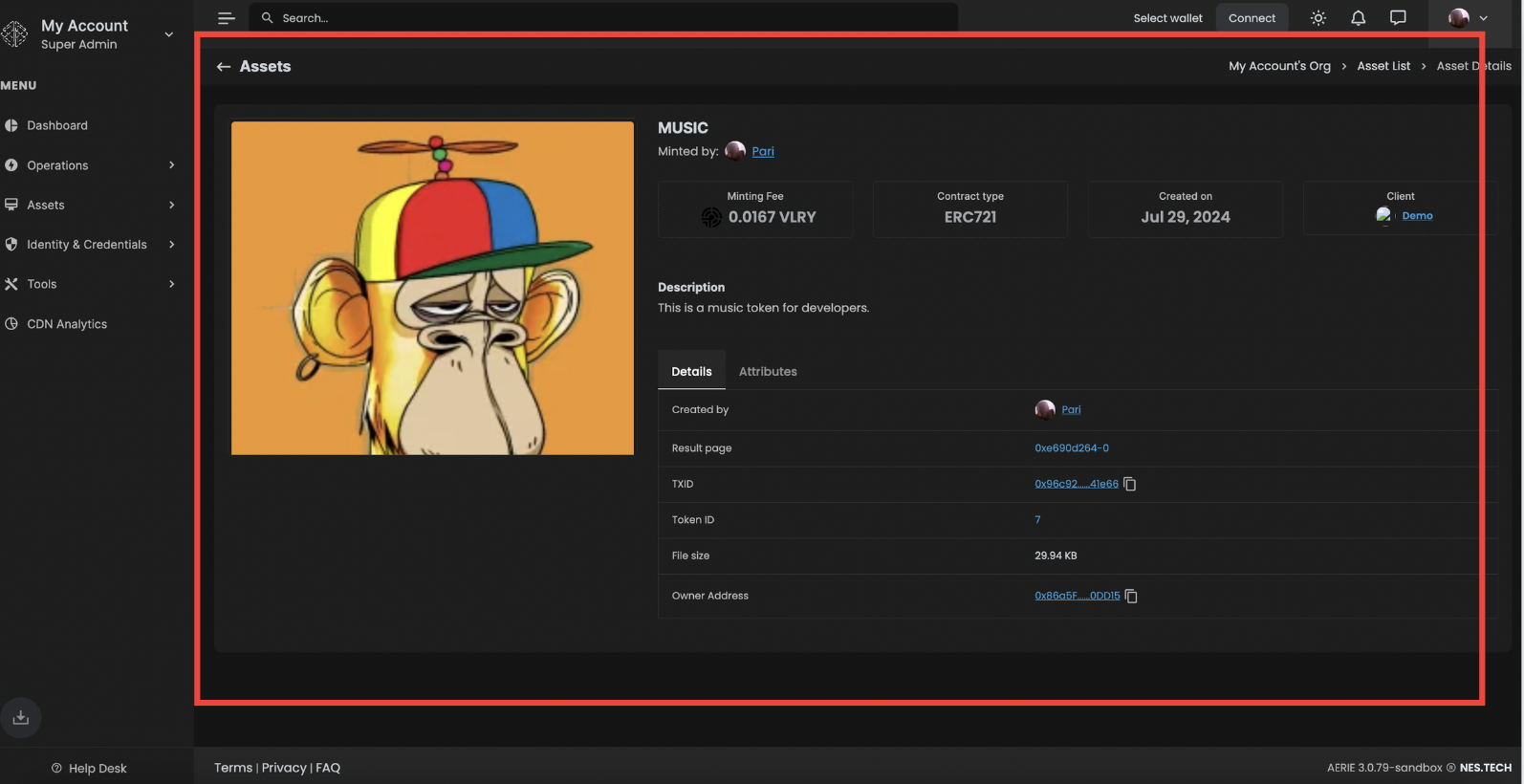The image size is (1524, 784).
Task: Click the MUSIC asset ape image
Action: [432, 288]
